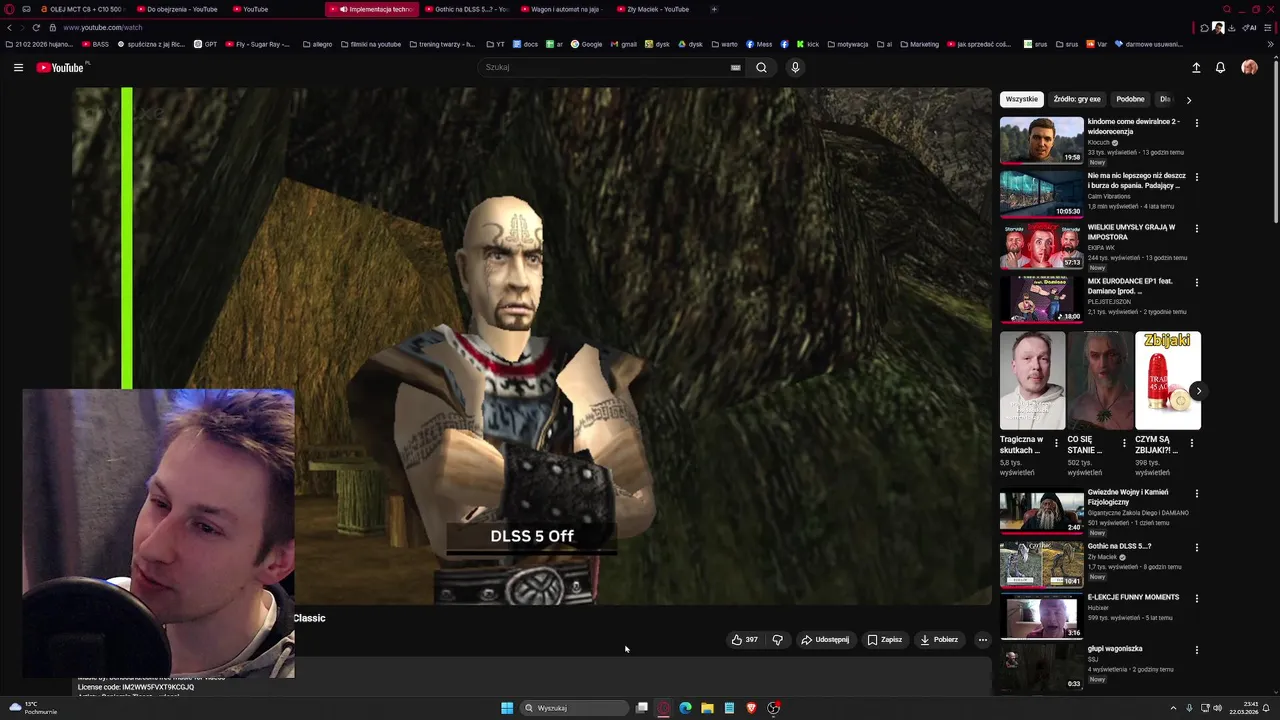
Task: Select the Źródło: gry exe chip
Action: point(1077,99)
